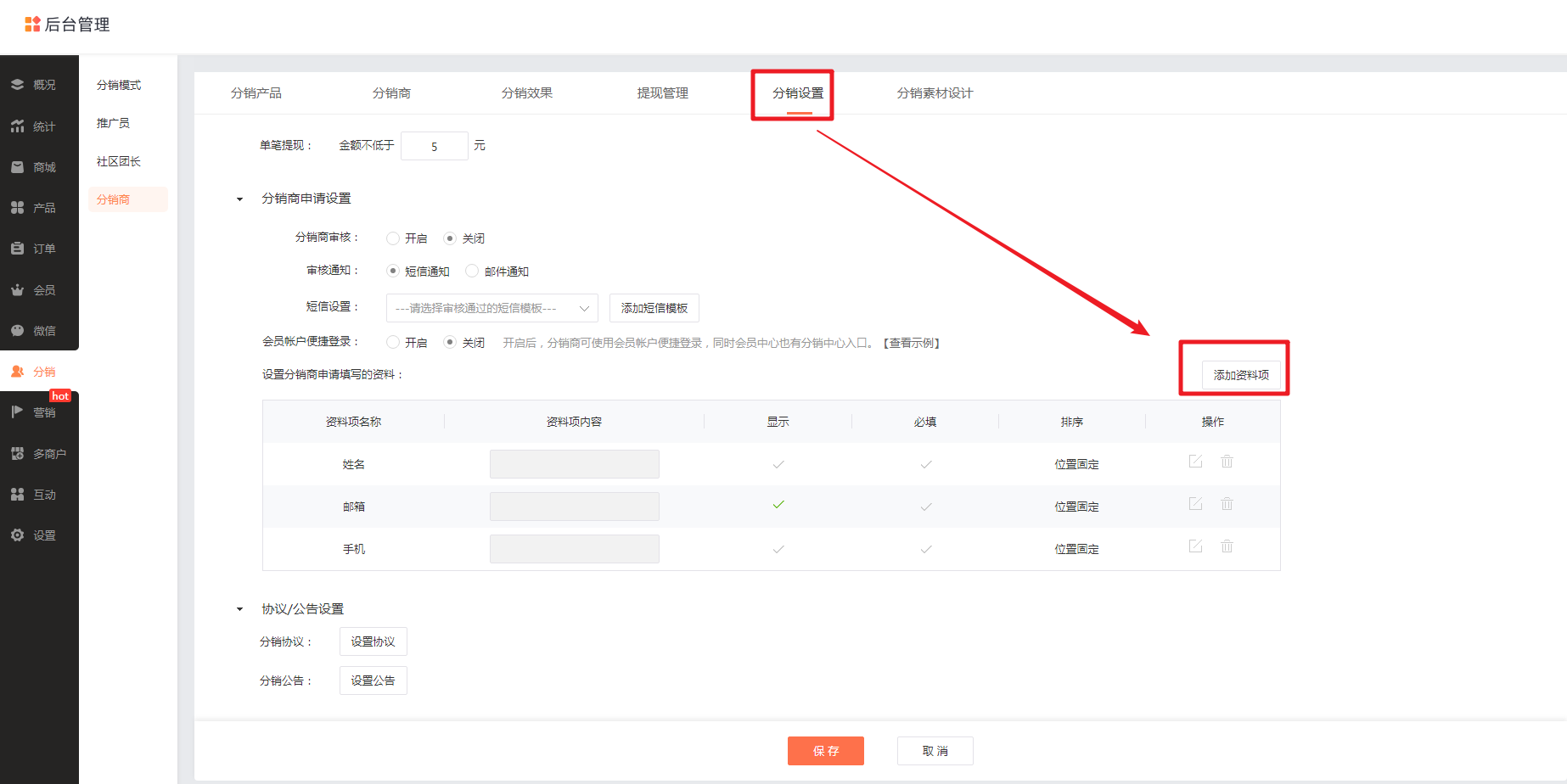
Task: Open 分销模式 submenu item
Action: pyautogui.click(x=119, y=85)
